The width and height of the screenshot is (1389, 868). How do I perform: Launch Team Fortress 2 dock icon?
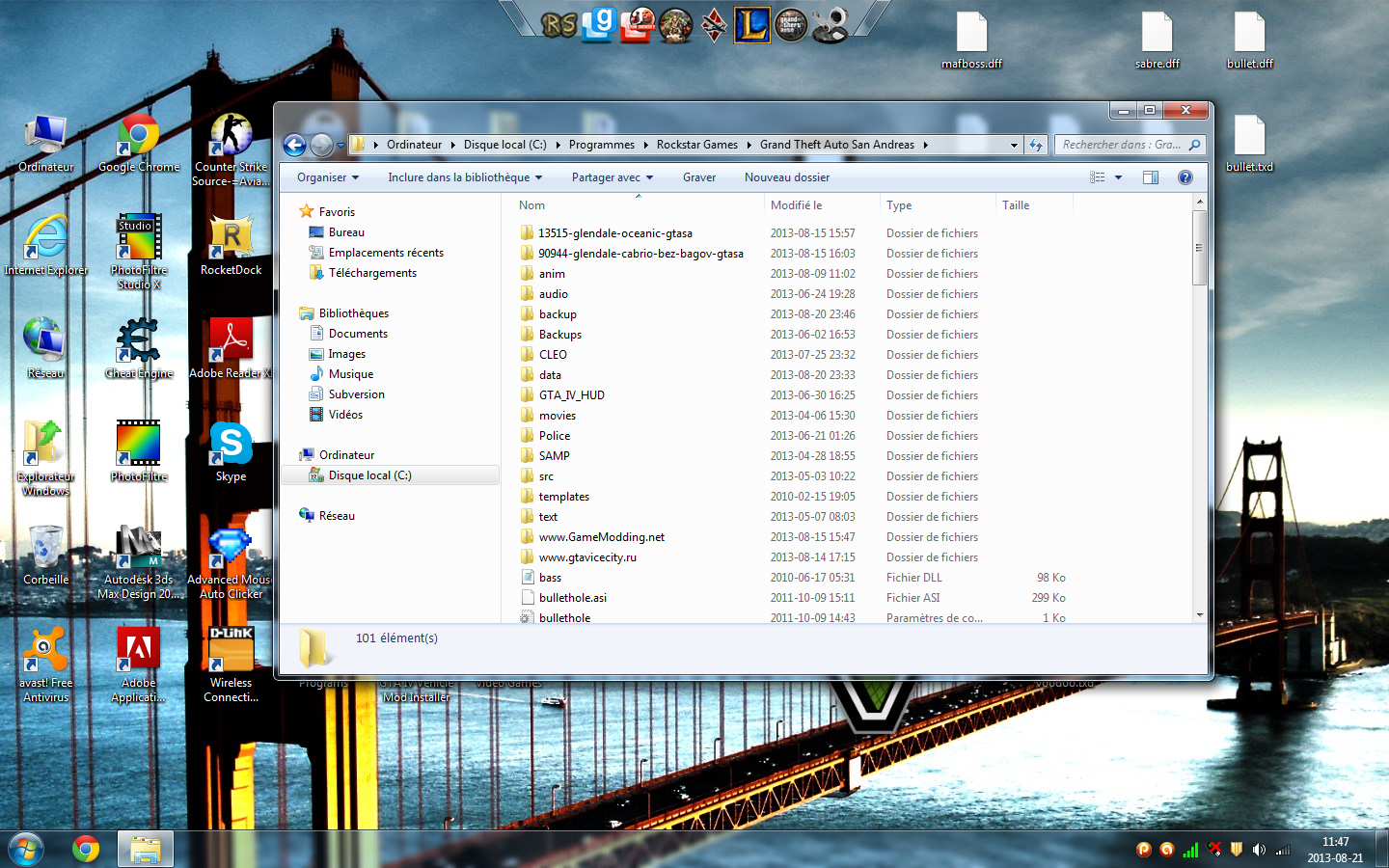637,24
